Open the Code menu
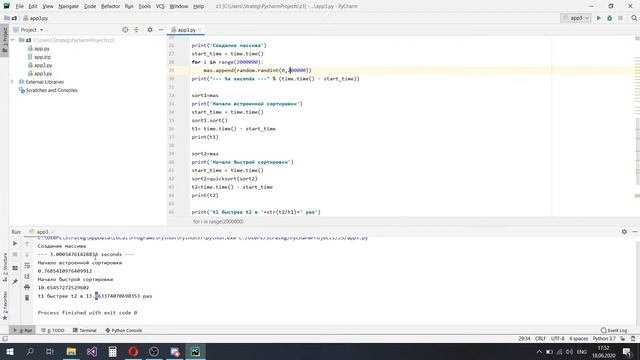Screen dimensions: 640x360 90,6
